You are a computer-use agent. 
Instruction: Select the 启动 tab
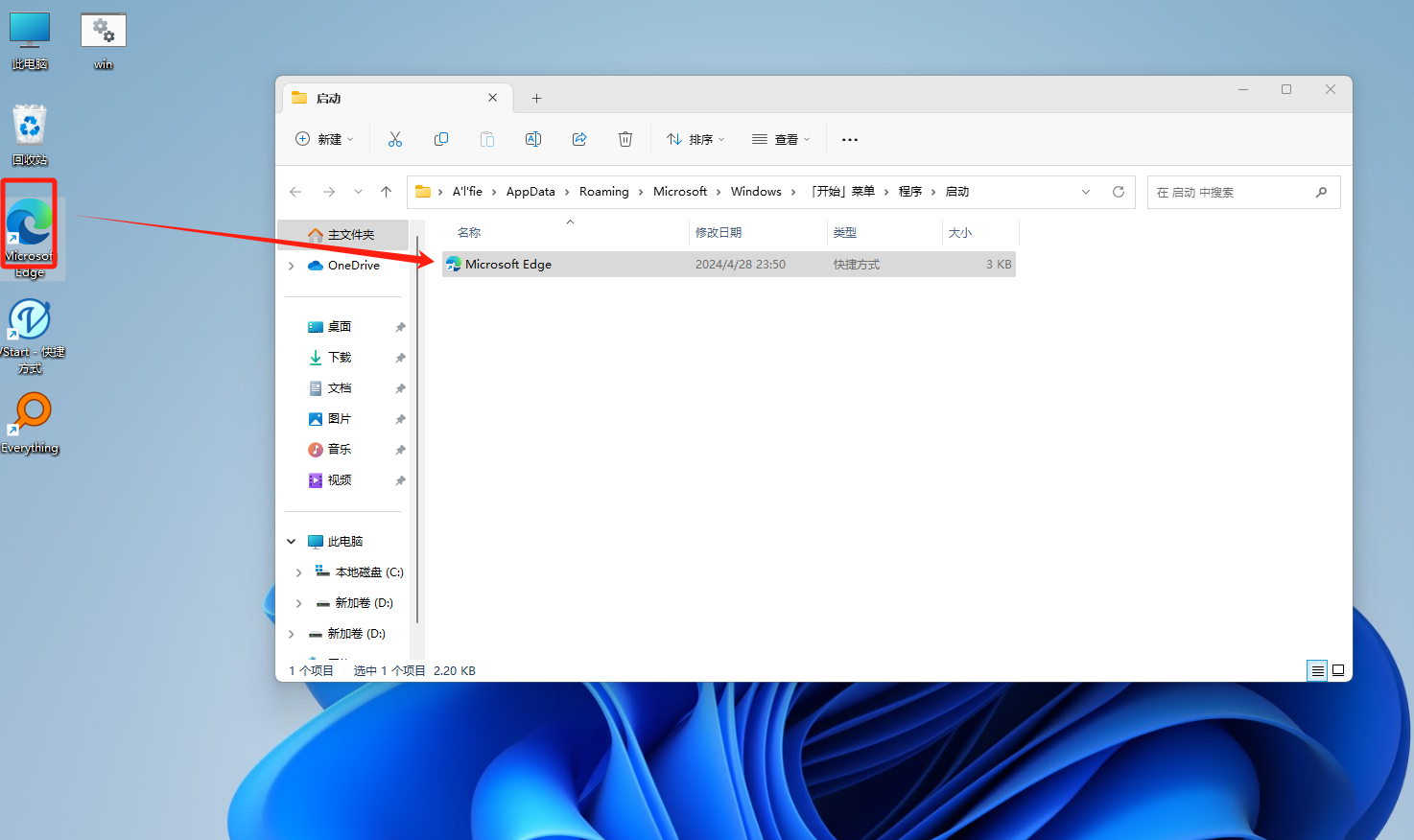[x=398, y=98]
